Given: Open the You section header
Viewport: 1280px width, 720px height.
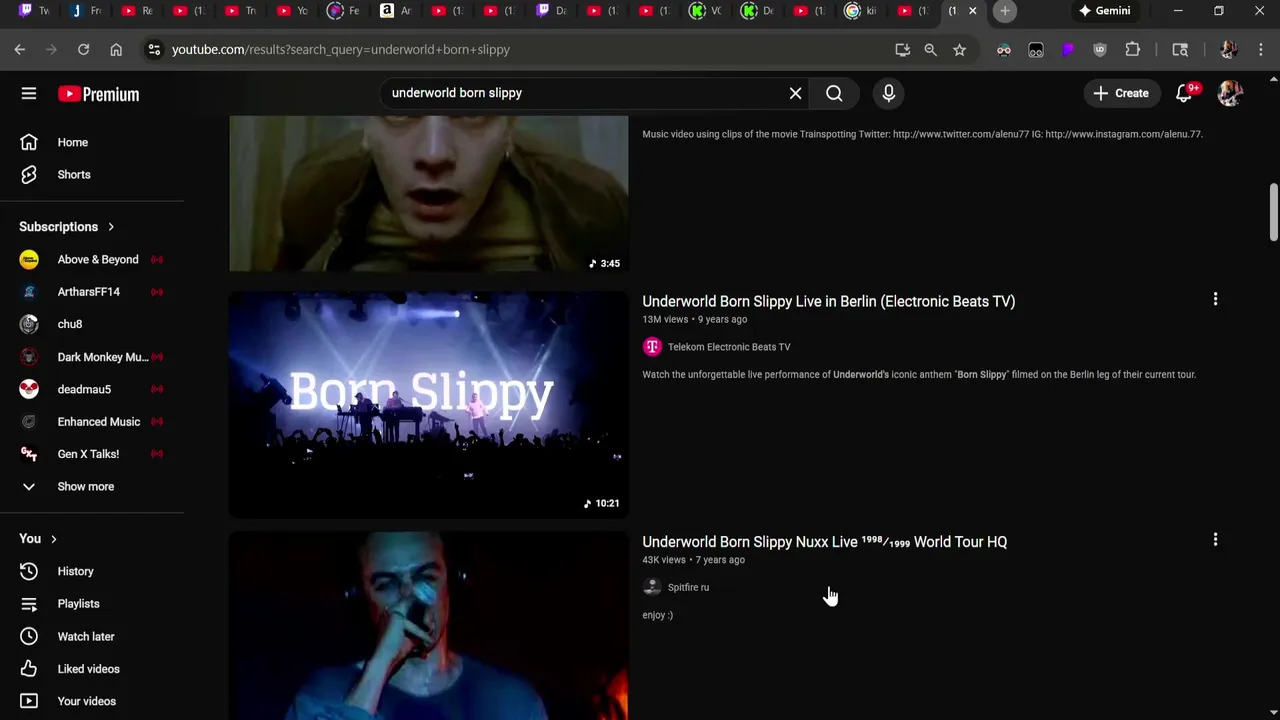Looking at the screenshot, I should [38, 539].
